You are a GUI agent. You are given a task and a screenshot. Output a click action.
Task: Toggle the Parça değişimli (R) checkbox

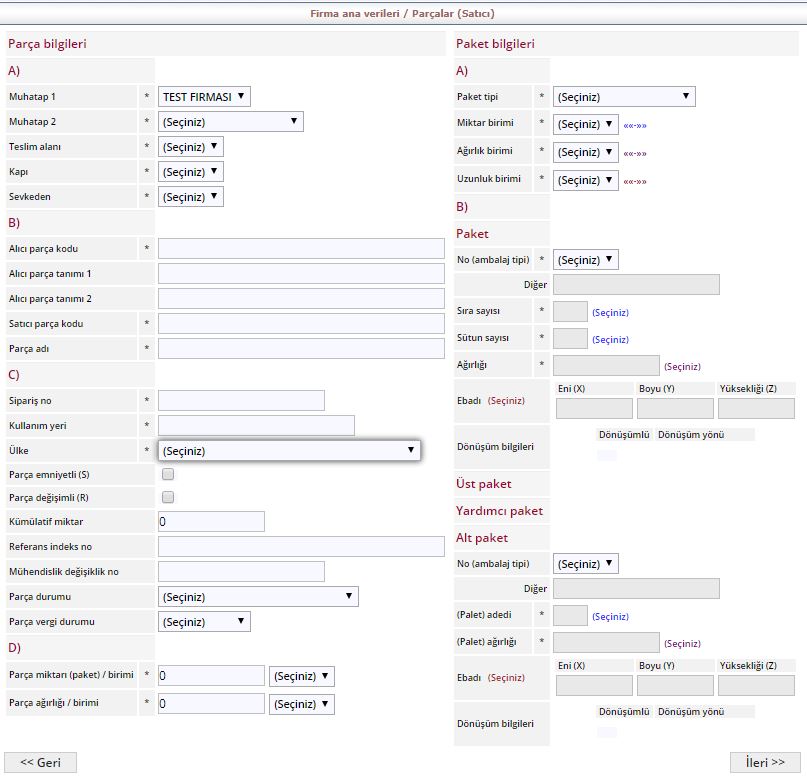pos(168,497)
